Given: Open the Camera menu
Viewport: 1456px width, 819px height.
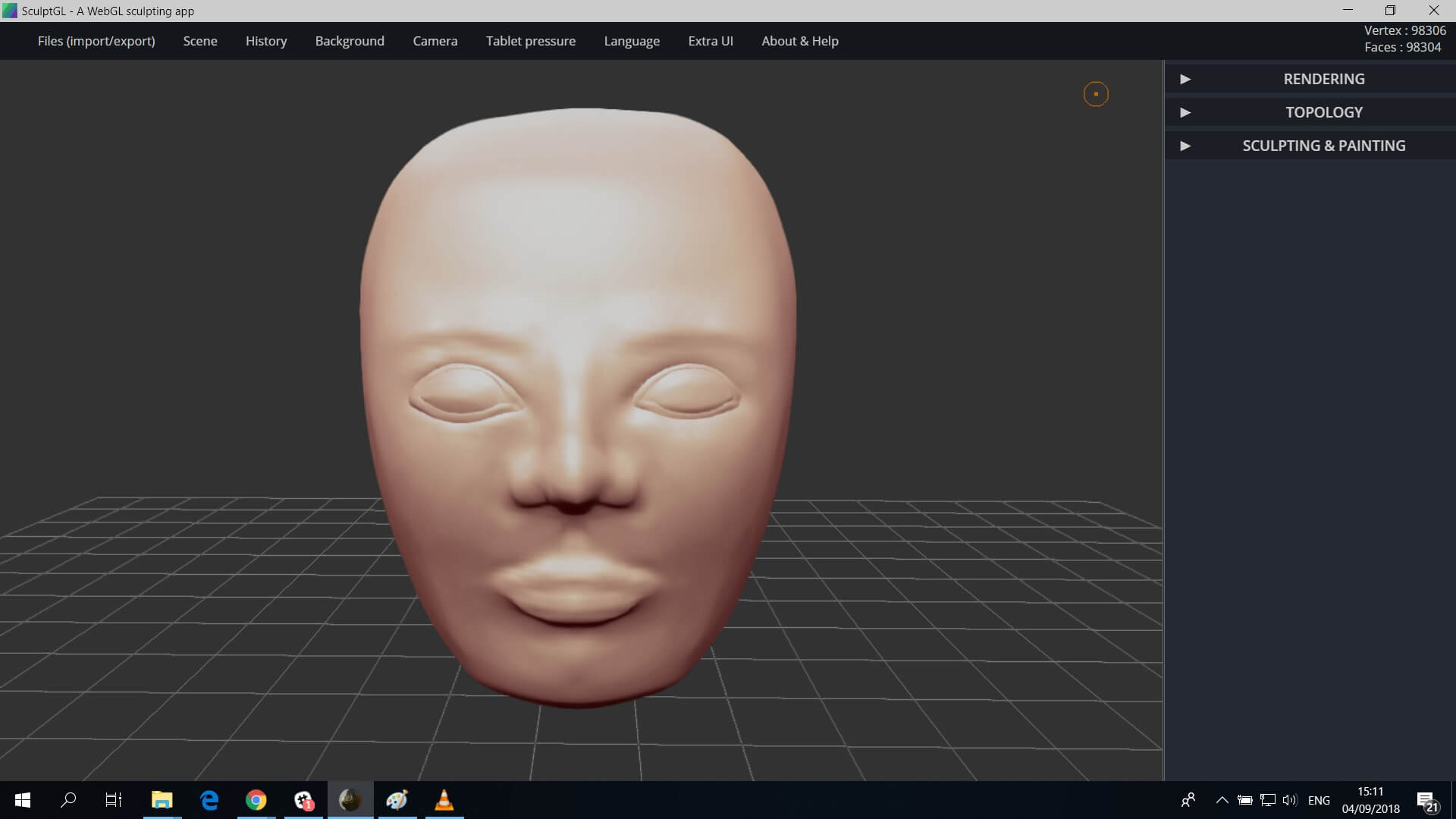Looking at the screenshot, I should point(435,41).
